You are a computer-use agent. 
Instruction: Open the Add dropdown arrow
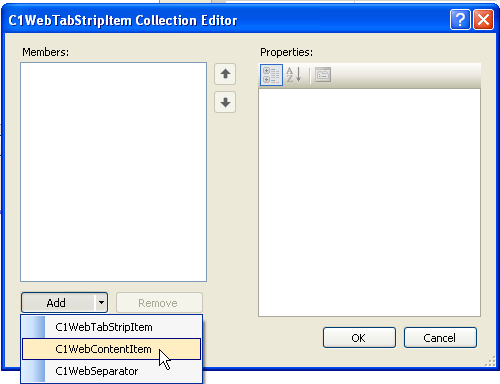pyautogui.click(x=101, y=303)
